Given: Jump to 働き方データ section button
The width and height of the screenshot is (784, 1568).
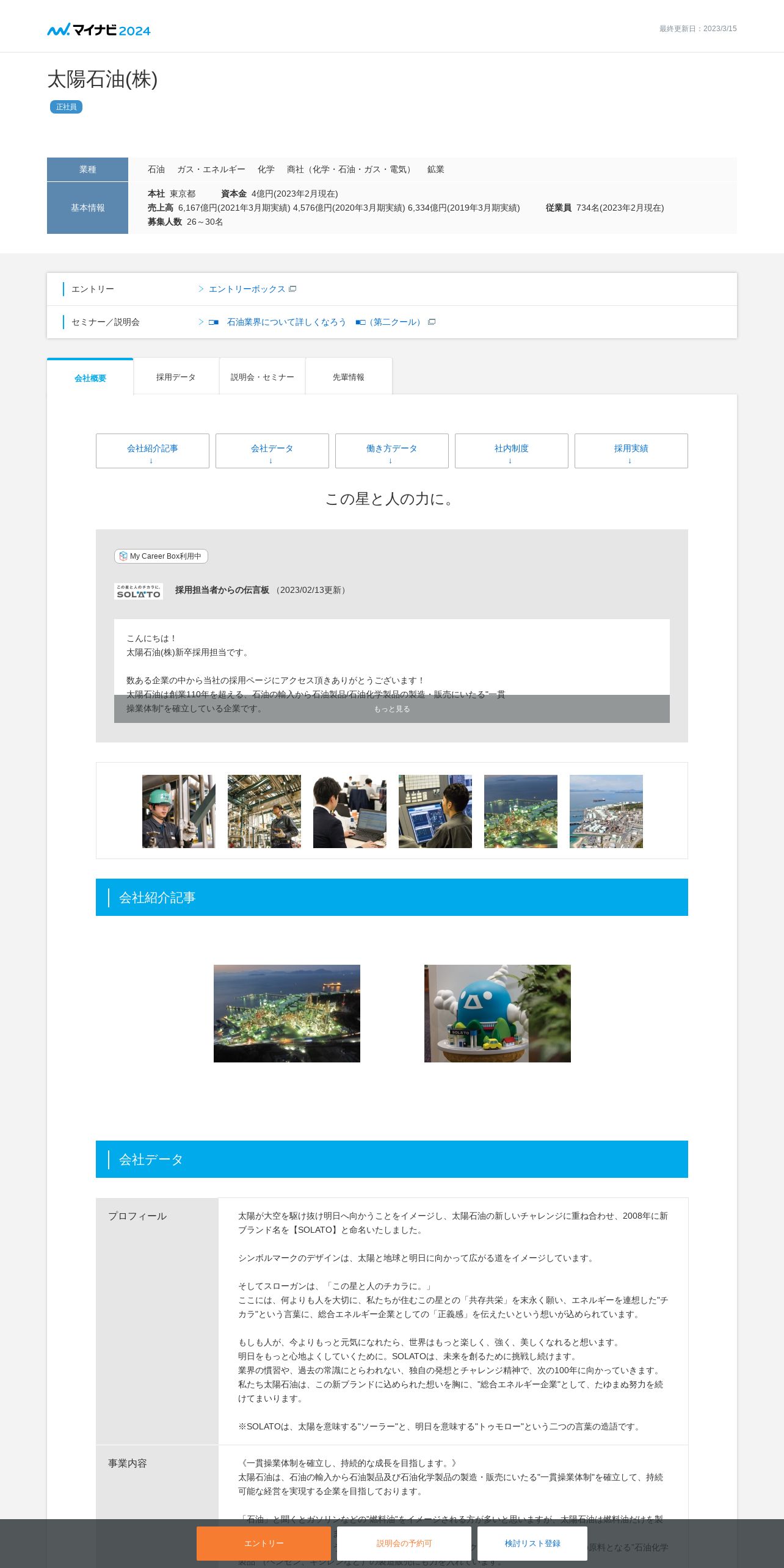Looking at the screenshot, I should 392,451.
